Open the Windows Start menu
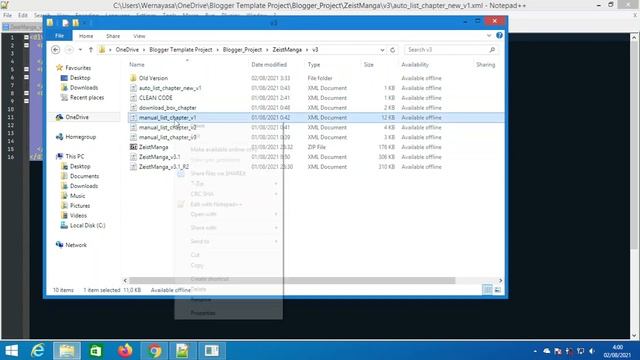The image size is (640, 360). (x=11, y=351)
